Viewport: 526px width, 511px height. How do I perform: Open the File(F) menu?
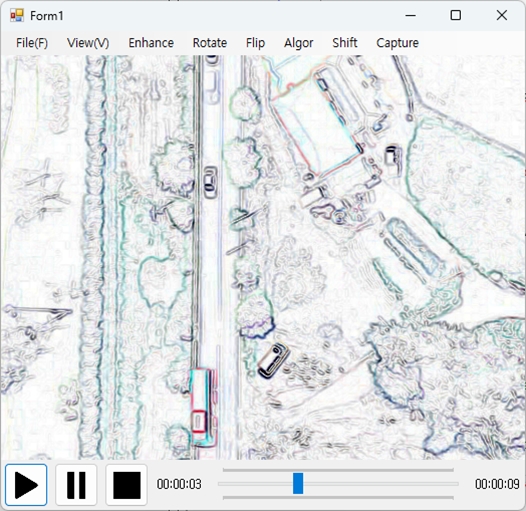pos(32,43)
